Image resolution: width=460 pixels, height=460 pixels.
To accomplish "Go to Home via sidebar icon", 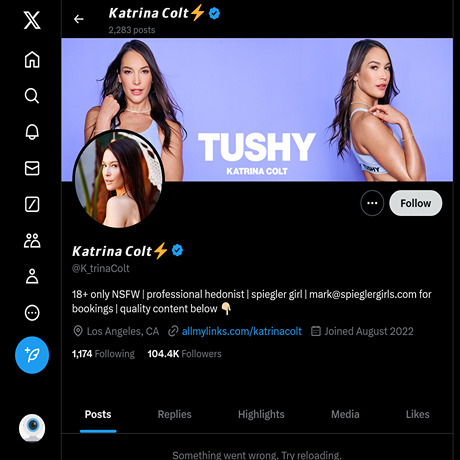I will [x=32, y=60].
